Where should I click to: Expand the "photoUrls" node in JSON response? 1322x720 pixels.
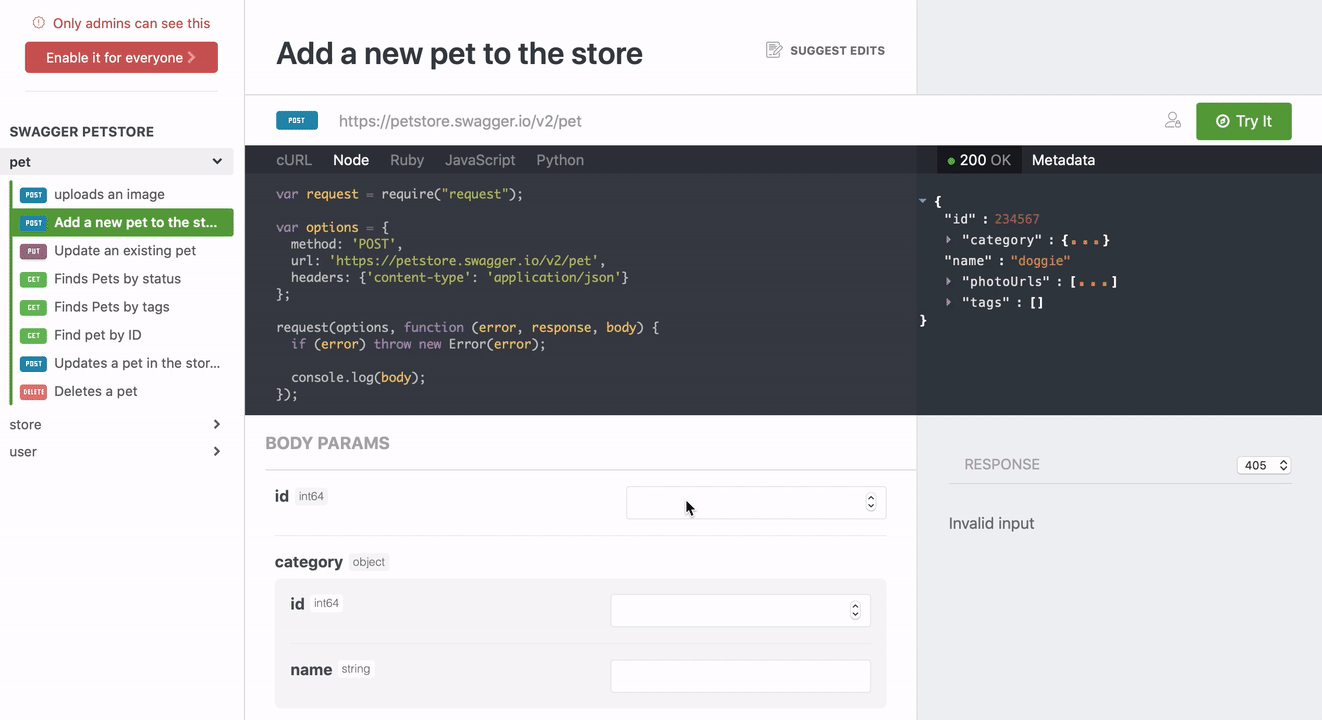(x=948, y=281)
